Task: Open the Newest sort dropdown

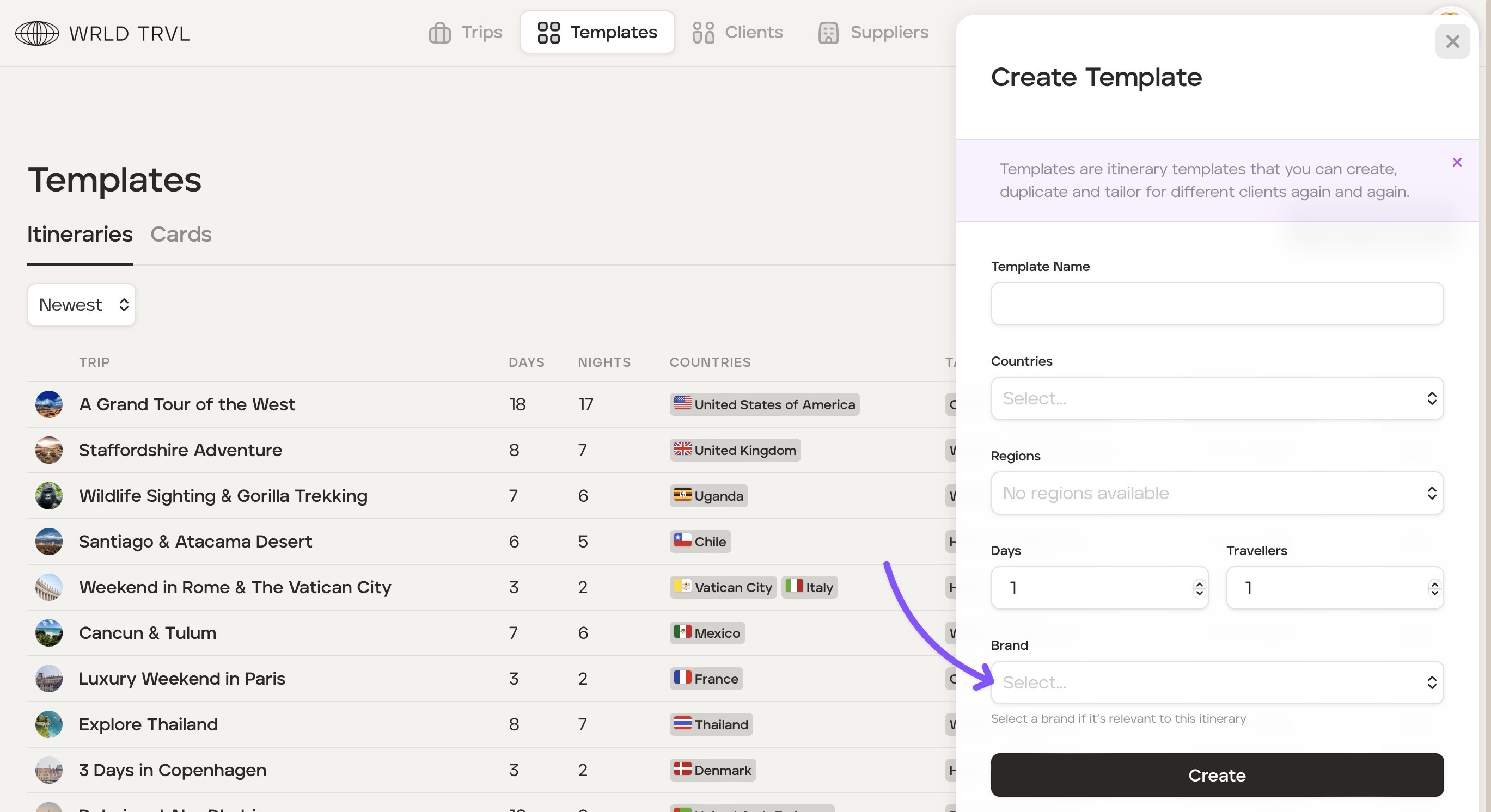Action: tap(81, 305)
